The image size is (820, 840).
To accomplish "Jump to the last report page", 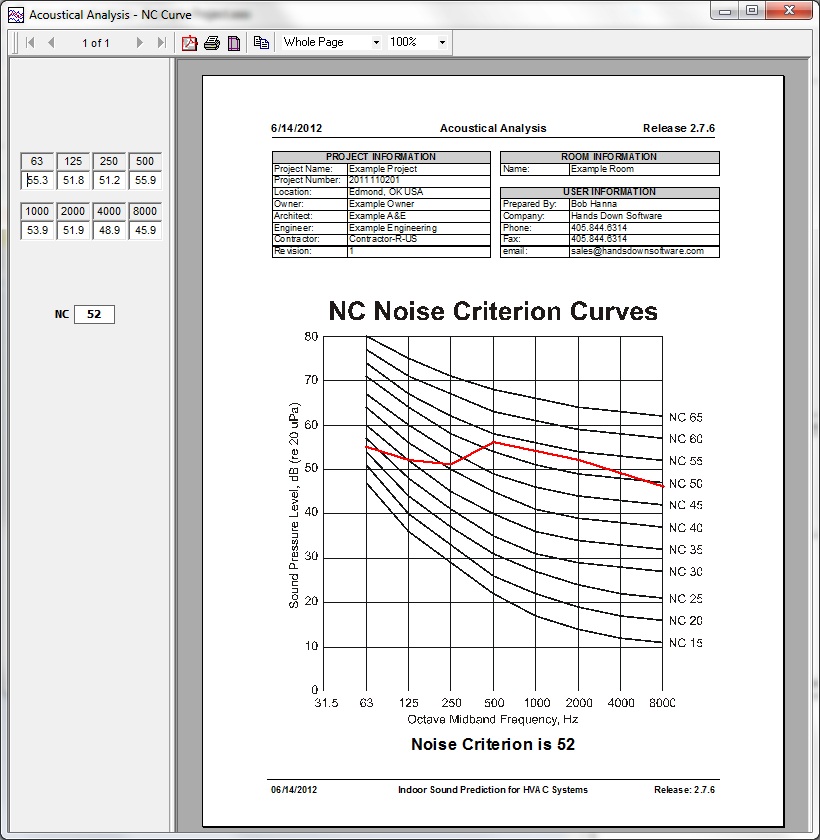I will [161, 42].
